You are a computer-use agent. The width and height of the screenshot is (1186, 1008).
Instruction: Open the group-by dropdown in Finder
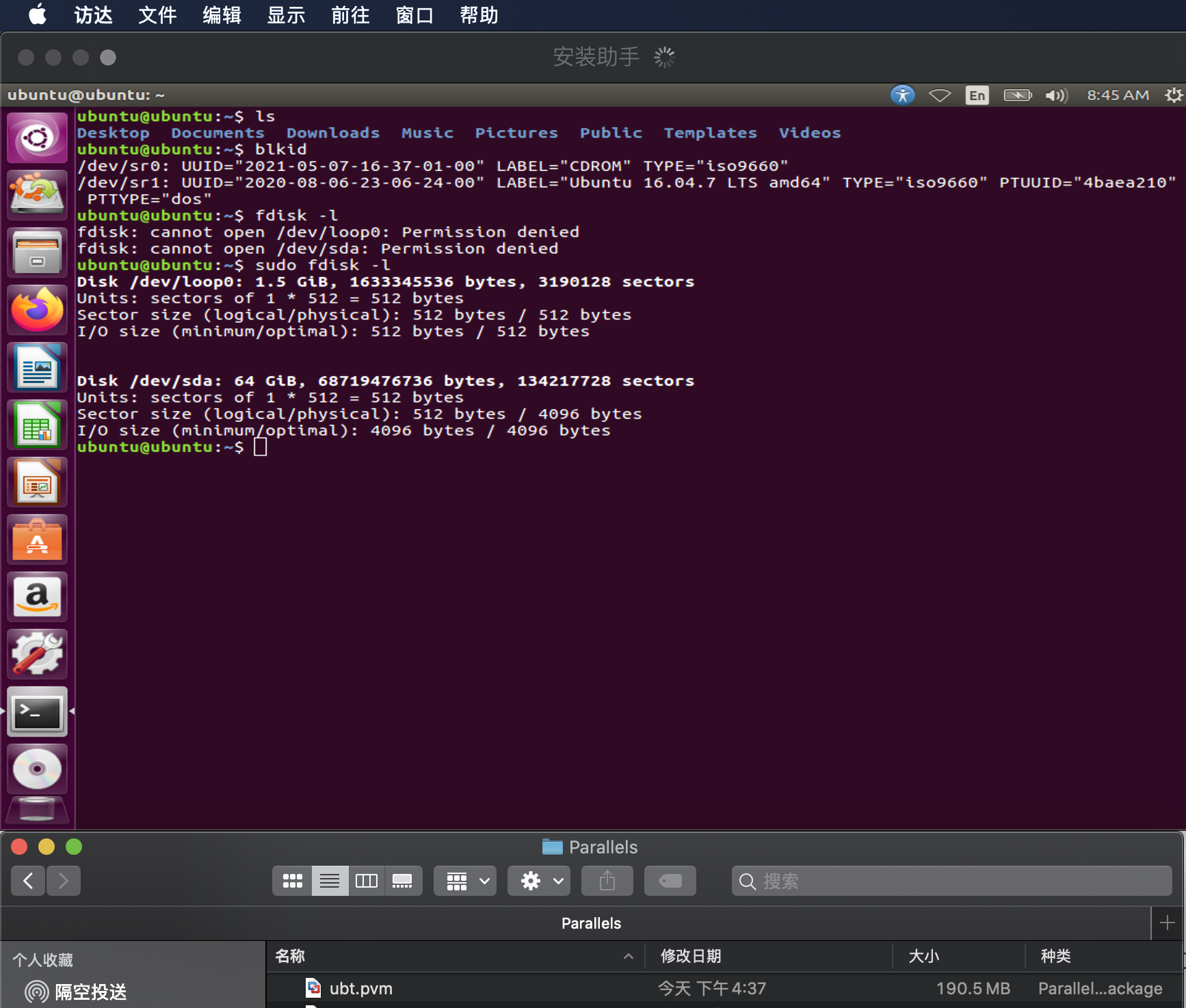(x=464, y=881)
